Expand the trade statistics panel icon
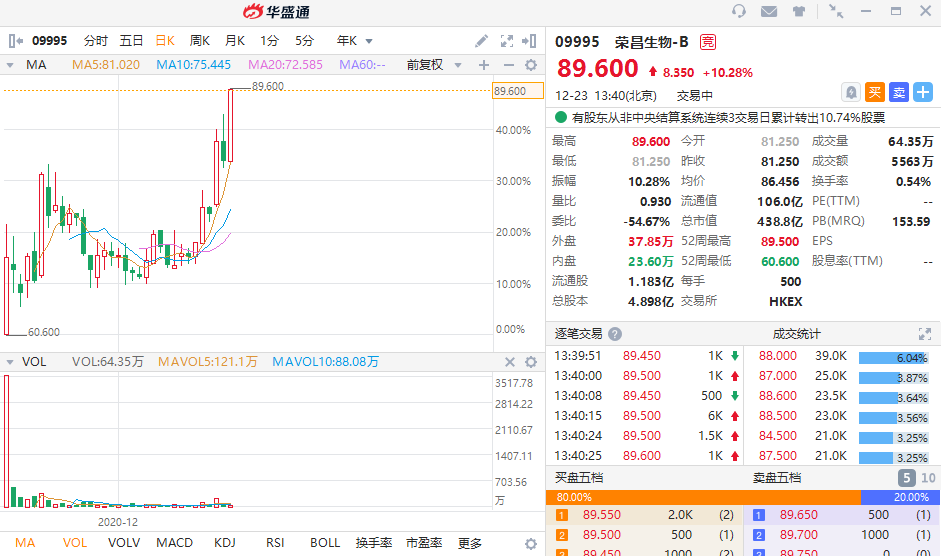 point(925,334)
